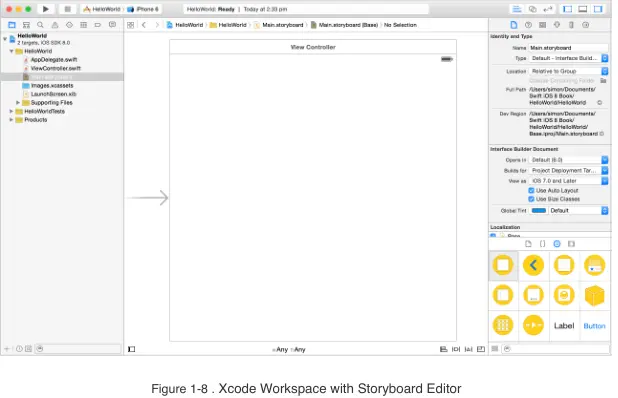Switch to the Version editor
This screenshot has width=618, height=398.
click(x=547, y=9)
